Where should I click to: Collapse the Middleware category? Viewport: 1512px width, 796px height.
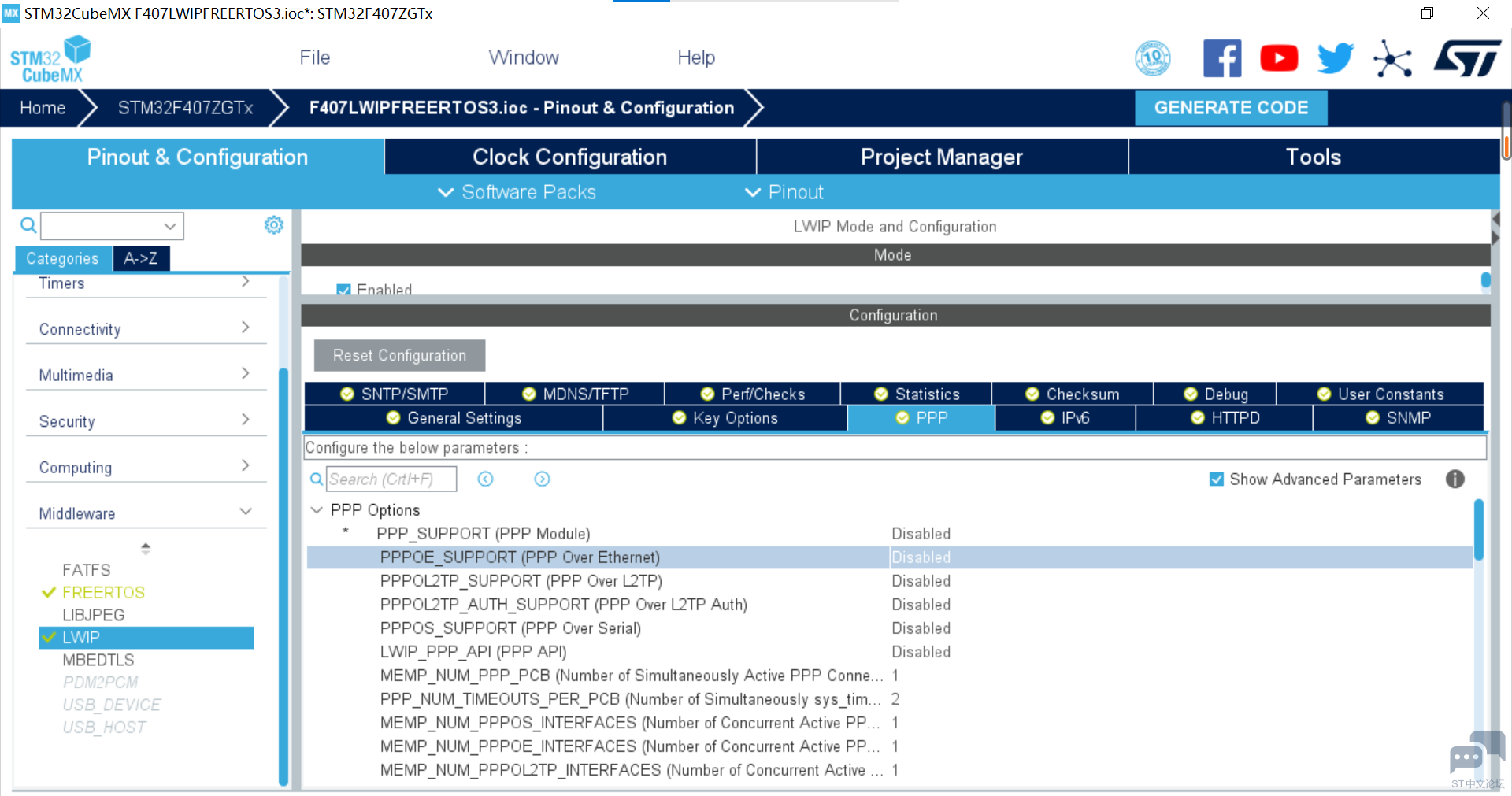pos(146,513)
